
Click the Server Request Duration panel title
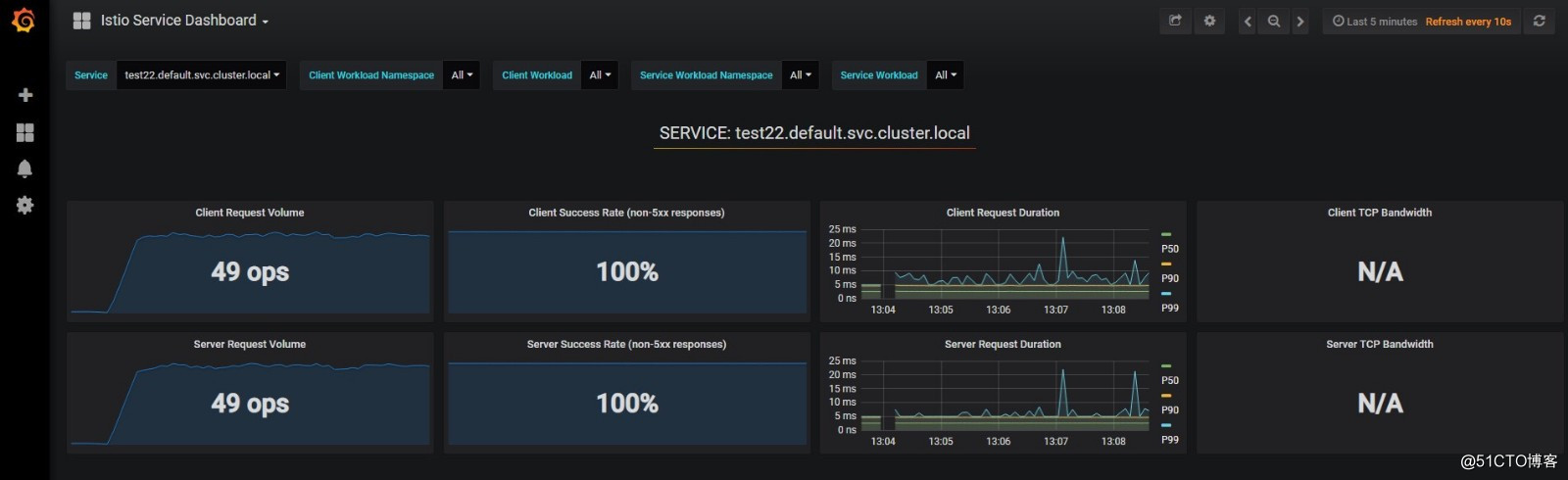point(1003,344)
